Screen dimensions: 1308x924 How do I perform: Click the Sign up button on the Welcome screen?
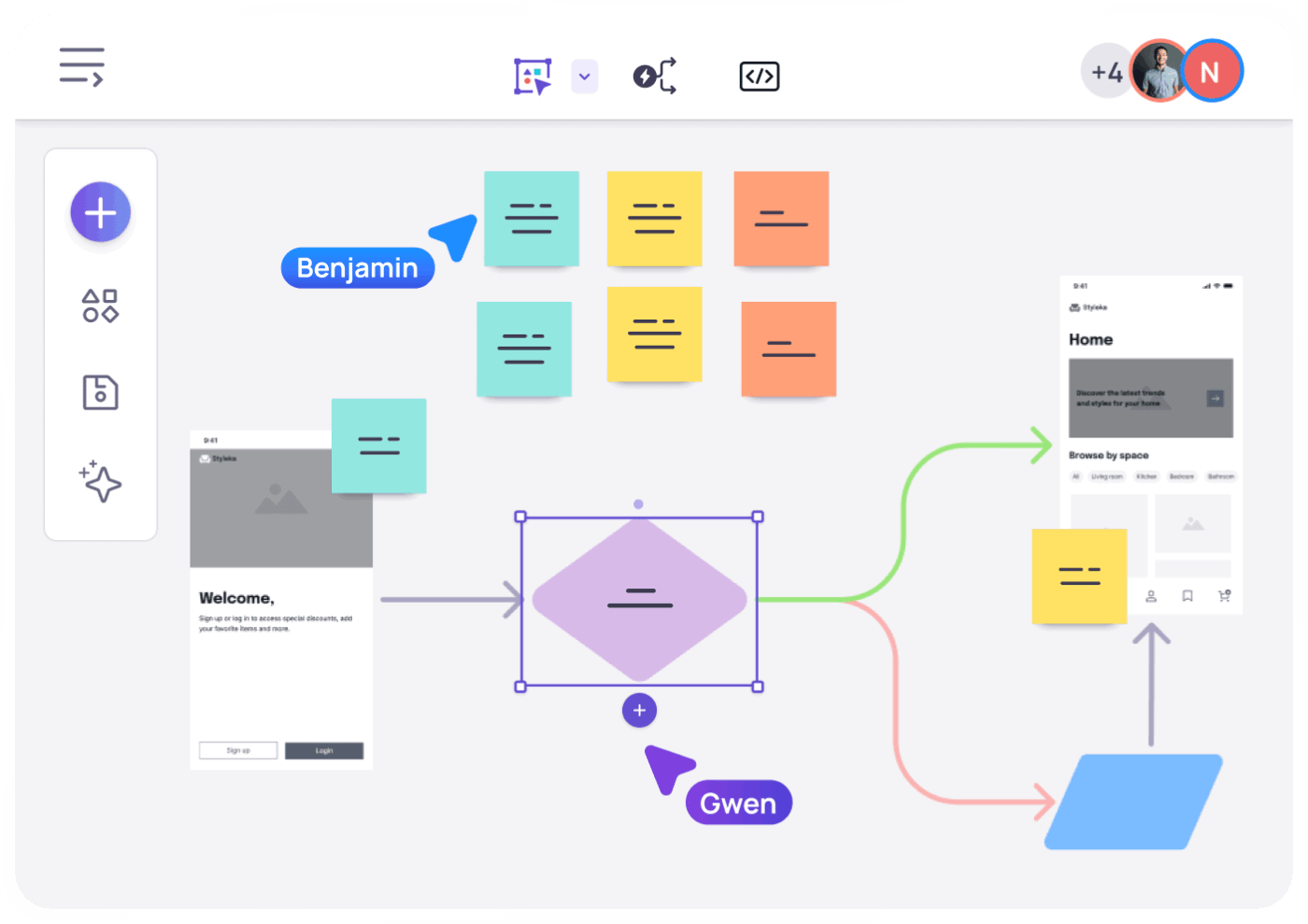(237, 750)
